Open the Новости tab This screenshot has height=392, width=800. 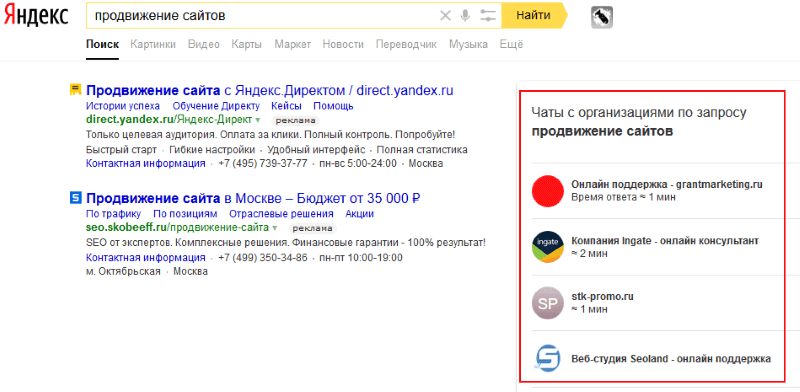[343, 44]
